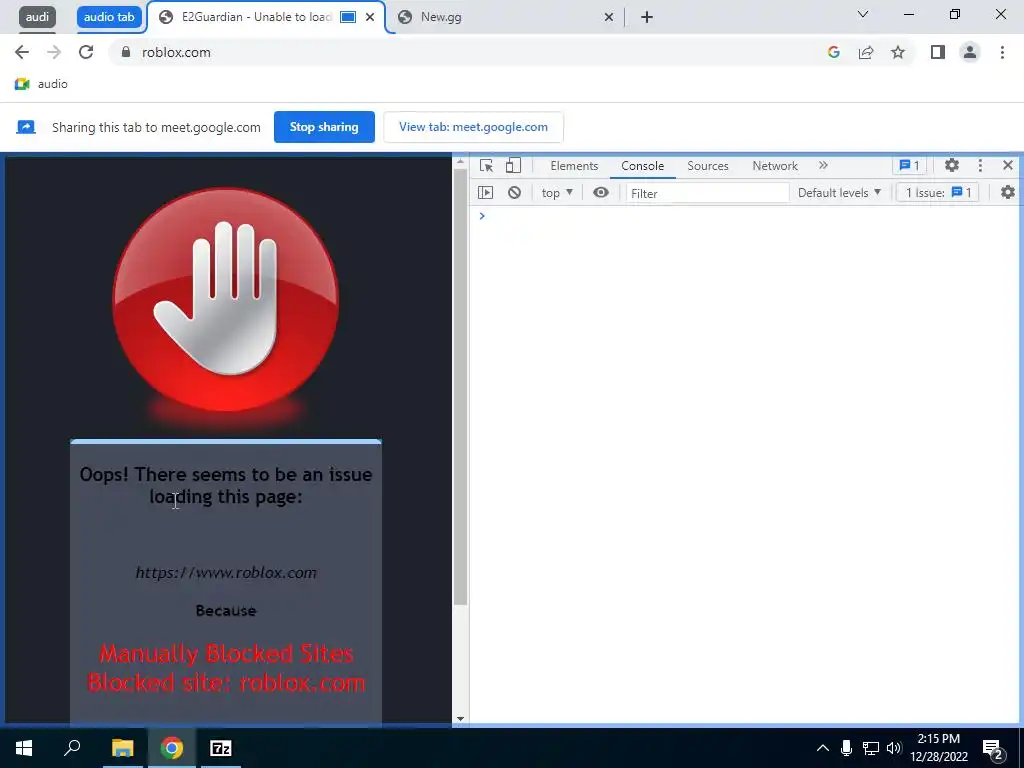Image resolution: width=1024 pixels, height=768 pixels.
Task: Create a live expression with the eye icon
Action: pos(601,193)
